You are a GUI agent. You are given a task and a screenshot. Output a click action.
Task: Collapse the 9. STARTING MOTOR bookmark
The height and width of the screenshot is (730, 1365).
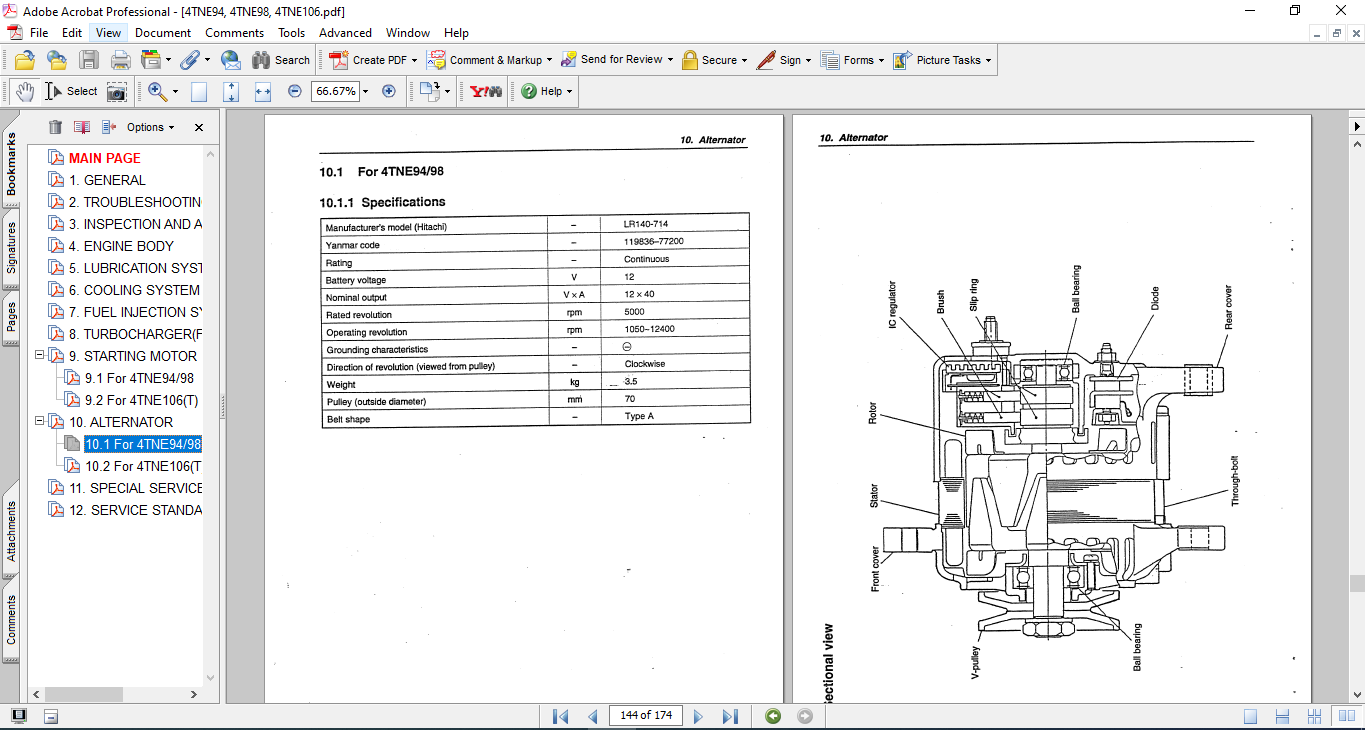(39, 356)
